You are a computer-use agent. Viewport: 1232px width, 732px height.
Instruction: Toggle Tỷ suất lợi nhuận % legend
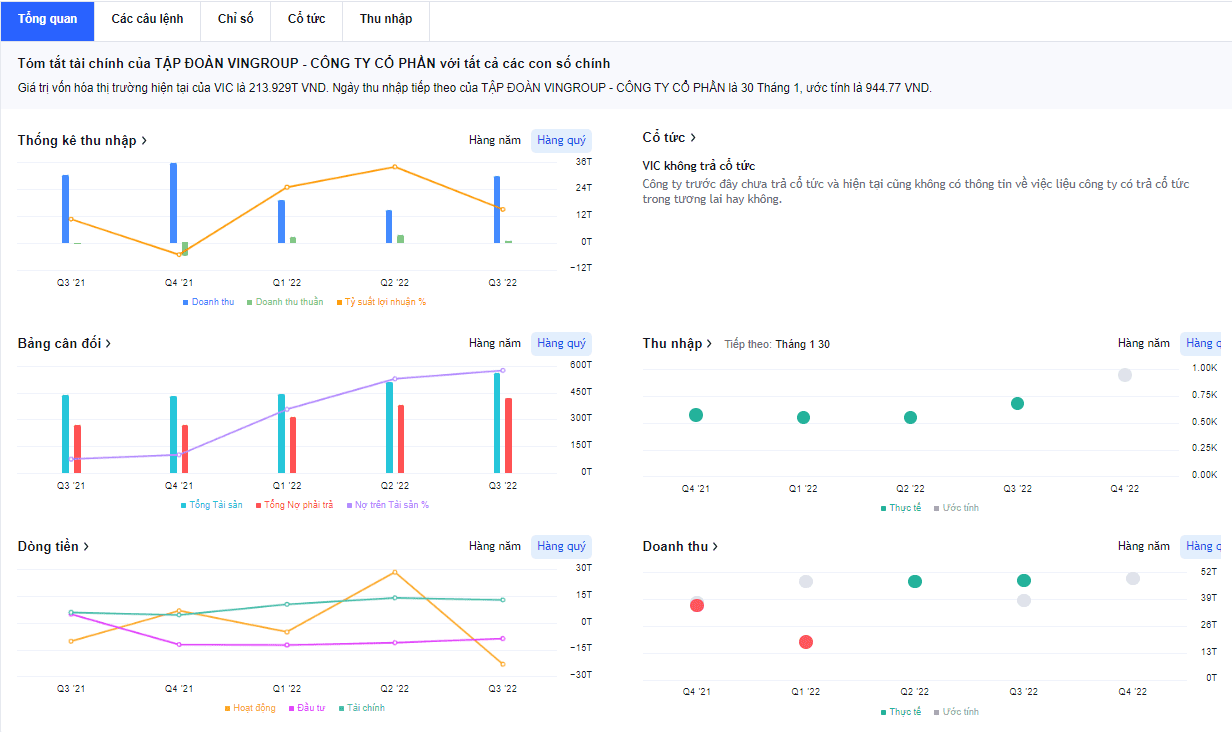[382, 302]
